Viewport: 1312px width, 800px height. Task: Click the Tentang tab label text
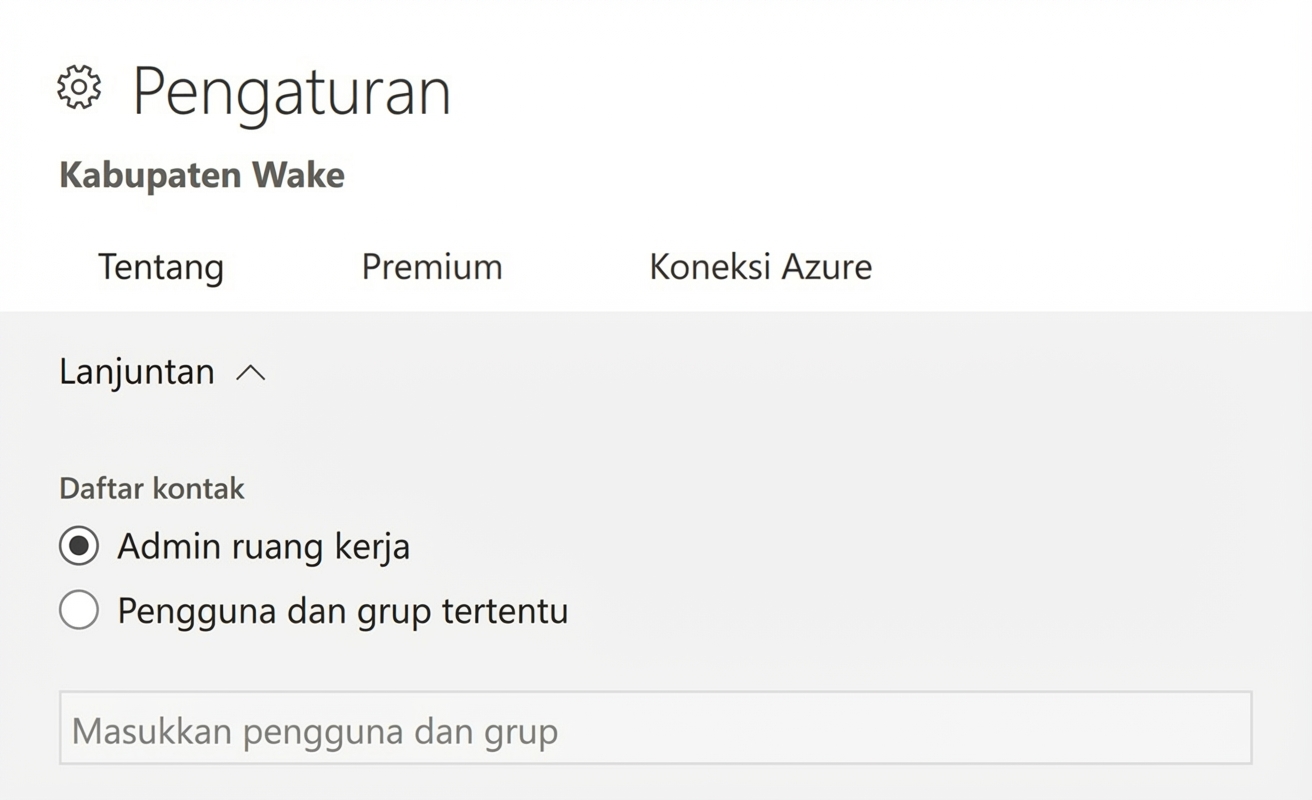click(160, 266)
